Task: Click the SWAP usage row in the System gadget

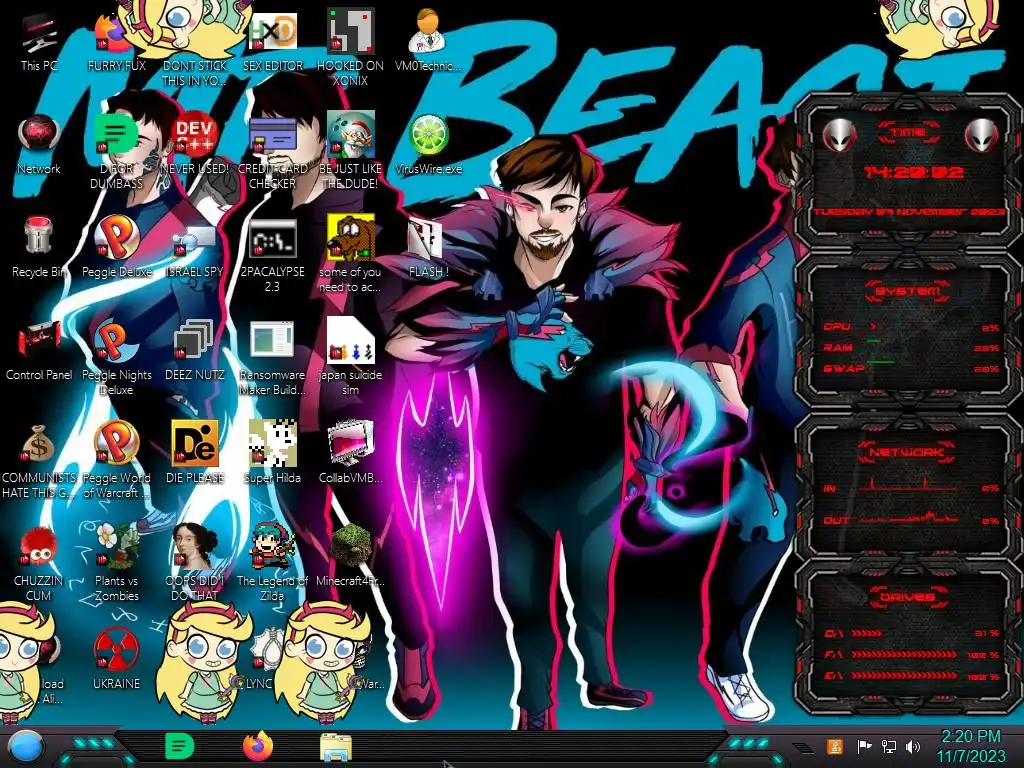Action: (911, 368)
